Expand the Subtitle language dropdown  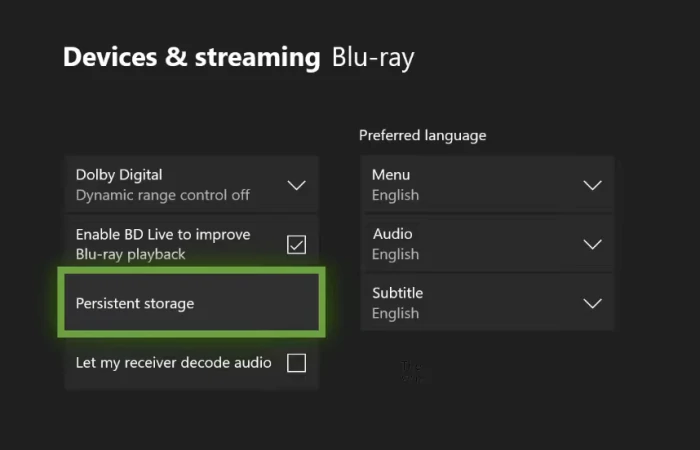486,303
